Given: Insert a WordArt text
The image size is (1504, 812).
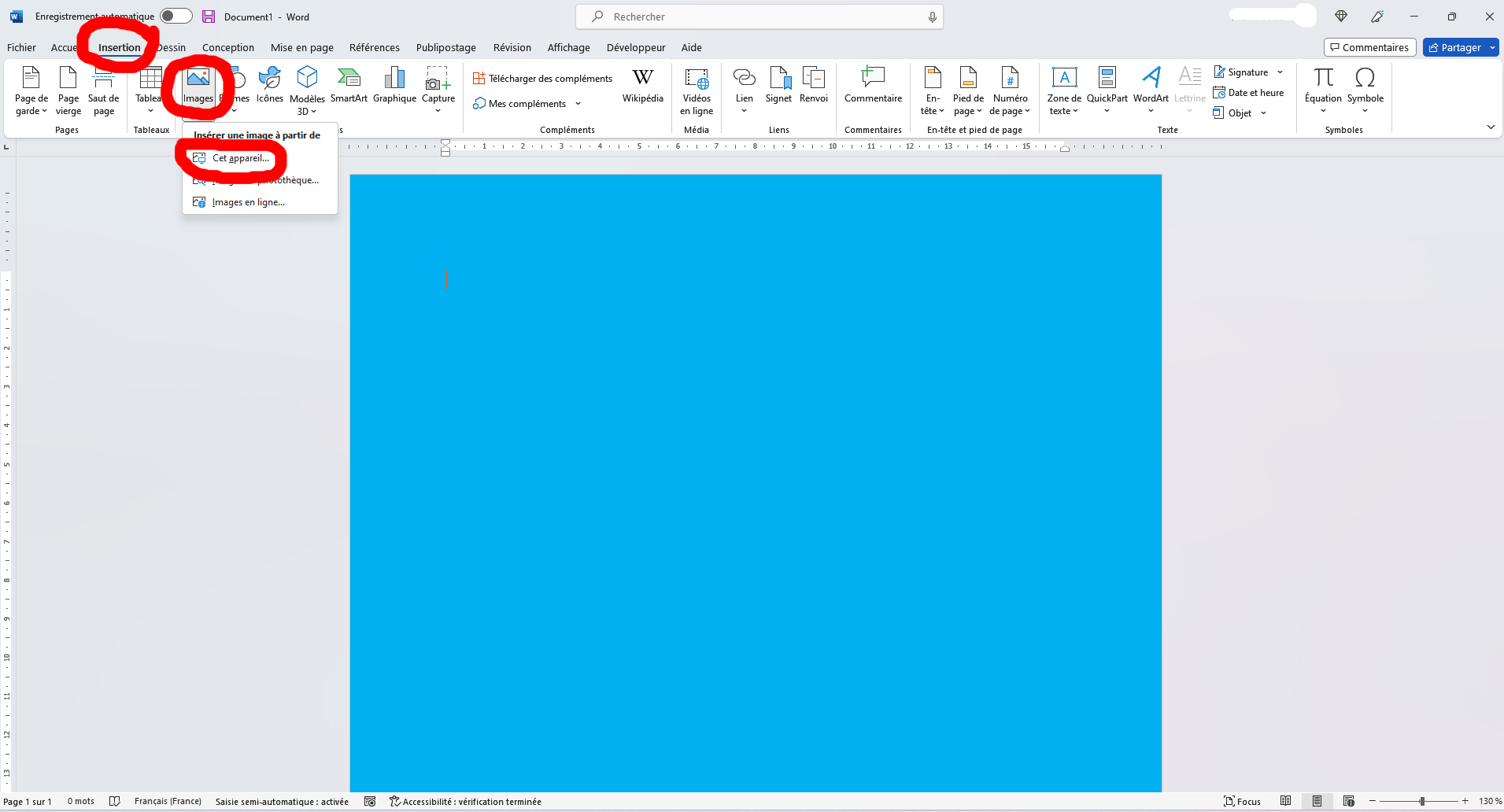Looking at the screenshot, I should click(1151, 90).
